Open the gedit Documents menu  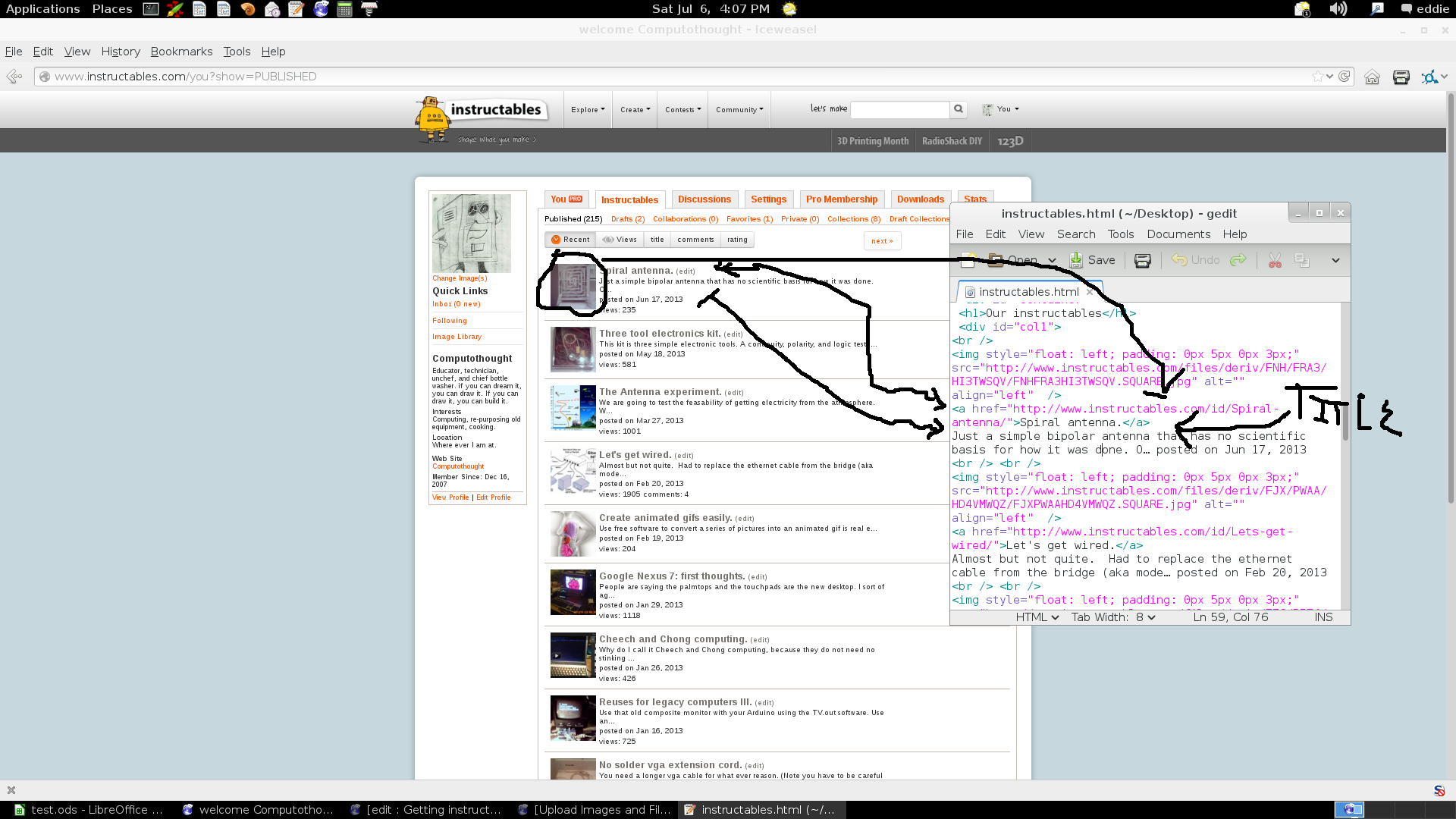pyautogui.click(x=1178, y=234)
